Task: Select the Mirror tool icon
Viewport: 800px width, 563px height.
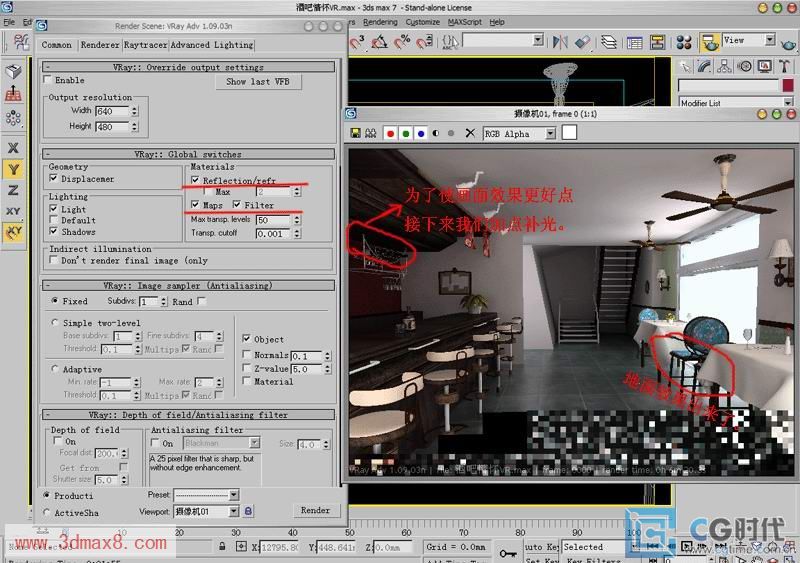Action: (560, 42)
